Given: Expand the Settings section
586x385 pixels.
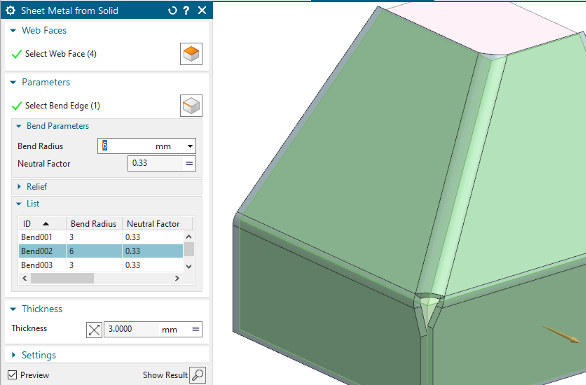Looking at the screenshot, I should tap(13, 355).
